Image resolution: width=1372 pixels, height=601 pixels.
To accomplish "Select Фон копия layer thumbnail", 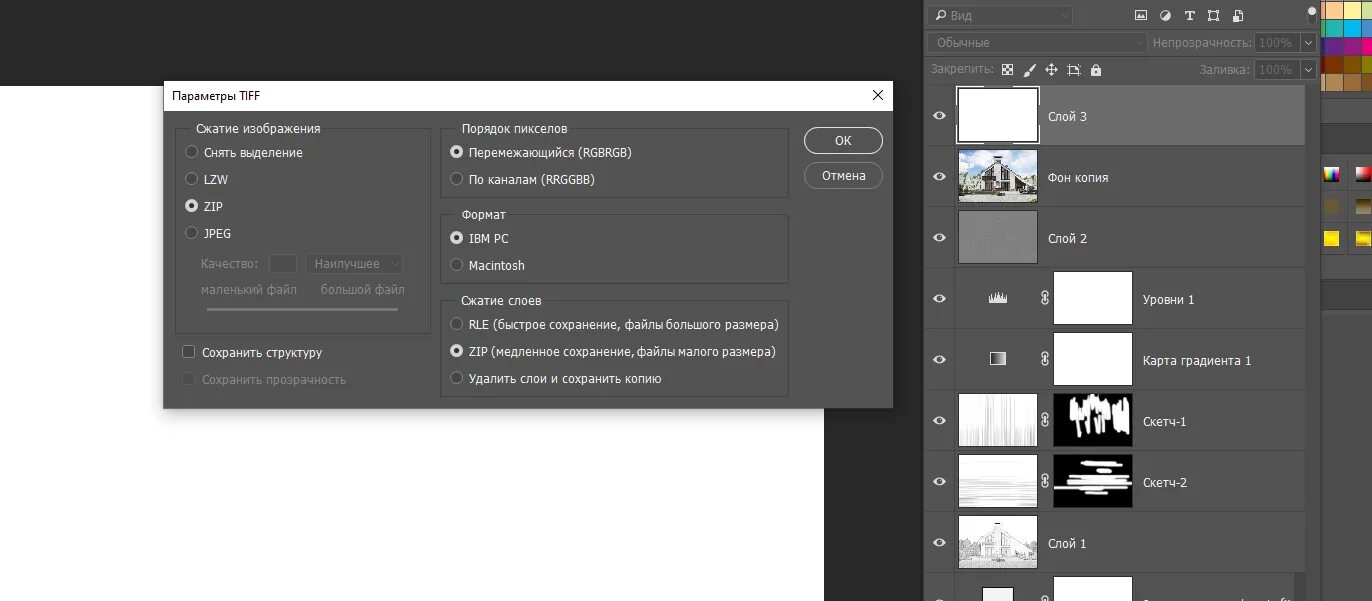I will click(997, 177).
